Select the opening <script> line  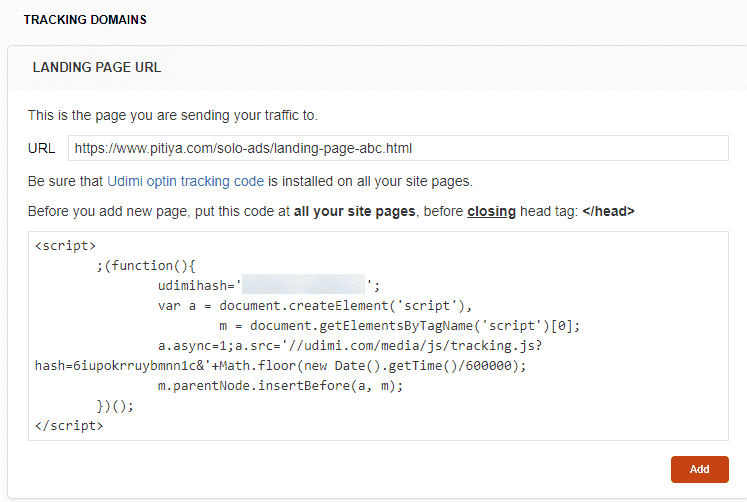[x=65, y=246]
